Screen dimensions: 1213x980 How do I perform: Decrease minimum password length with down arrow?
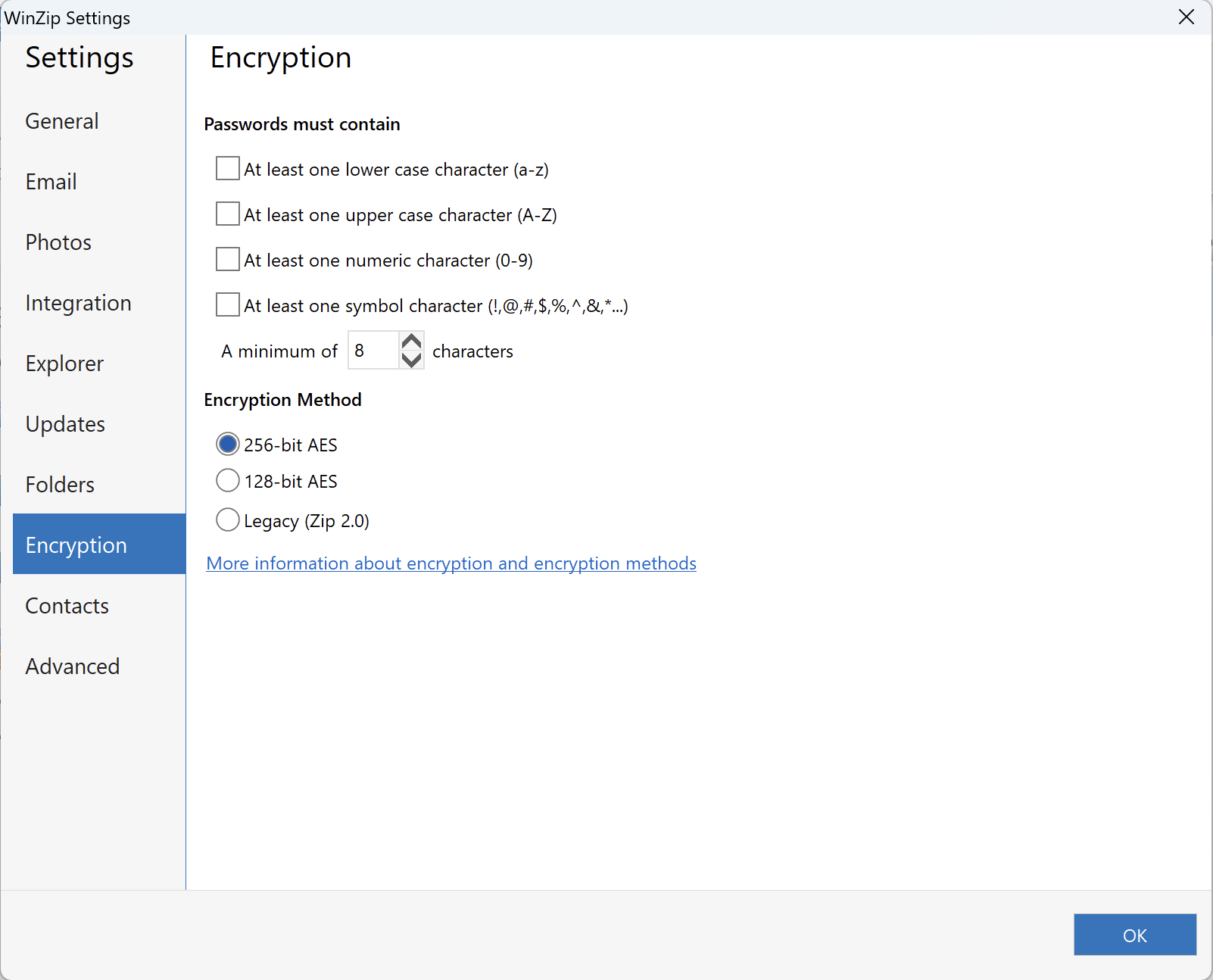410,360
